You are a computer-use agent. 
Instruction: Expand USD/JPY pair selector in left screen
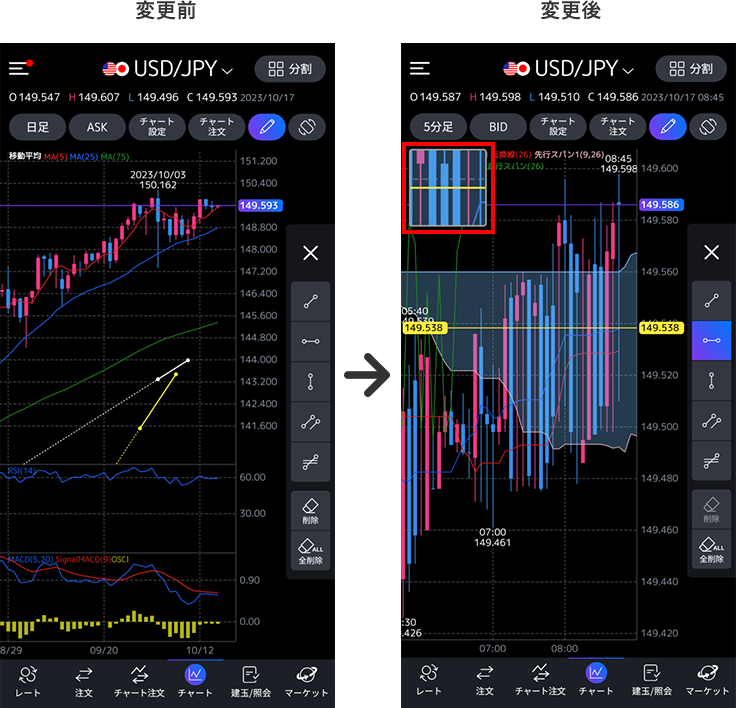(168, 69)
